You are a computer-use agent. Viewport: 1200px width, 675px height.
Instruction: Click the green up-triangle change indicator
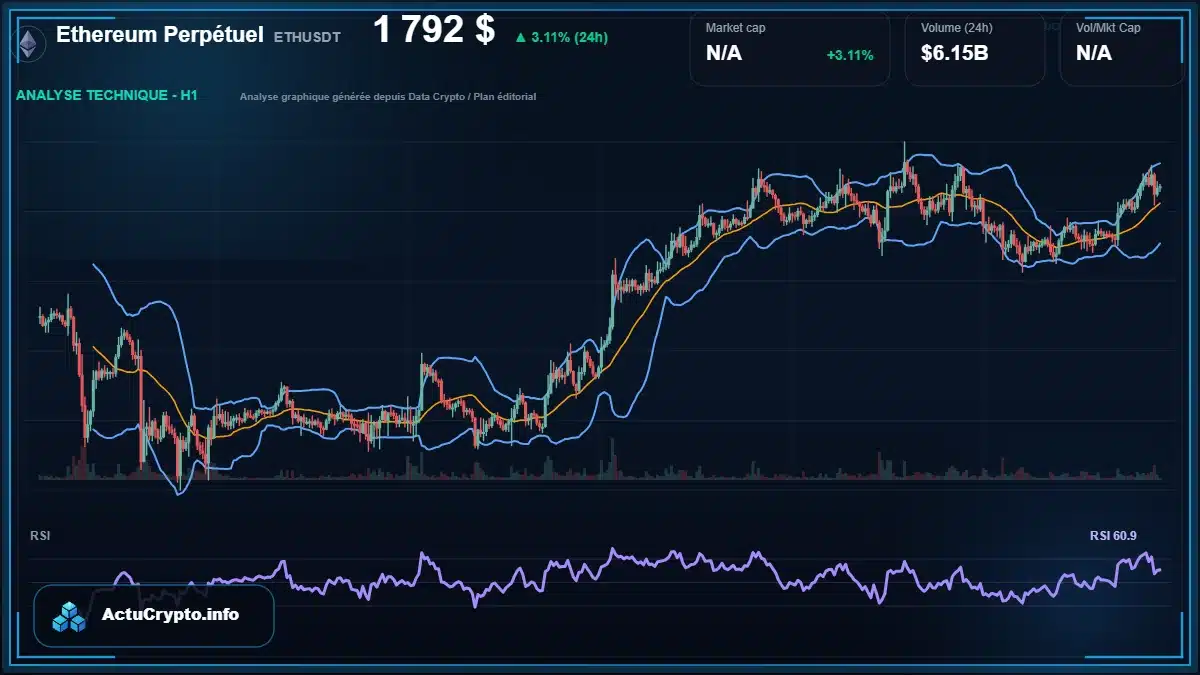(520, 37)
